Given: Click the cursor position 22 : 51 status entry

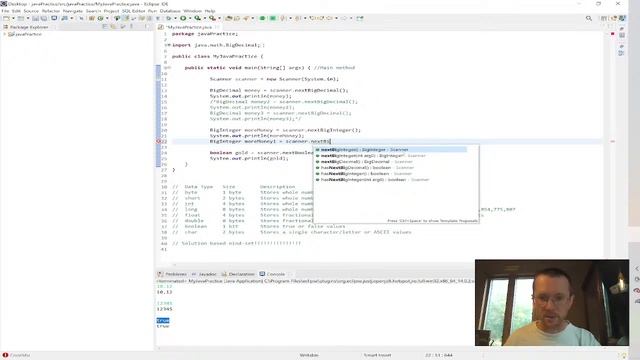Looking at the screenshot, I should tap(439, 355).
